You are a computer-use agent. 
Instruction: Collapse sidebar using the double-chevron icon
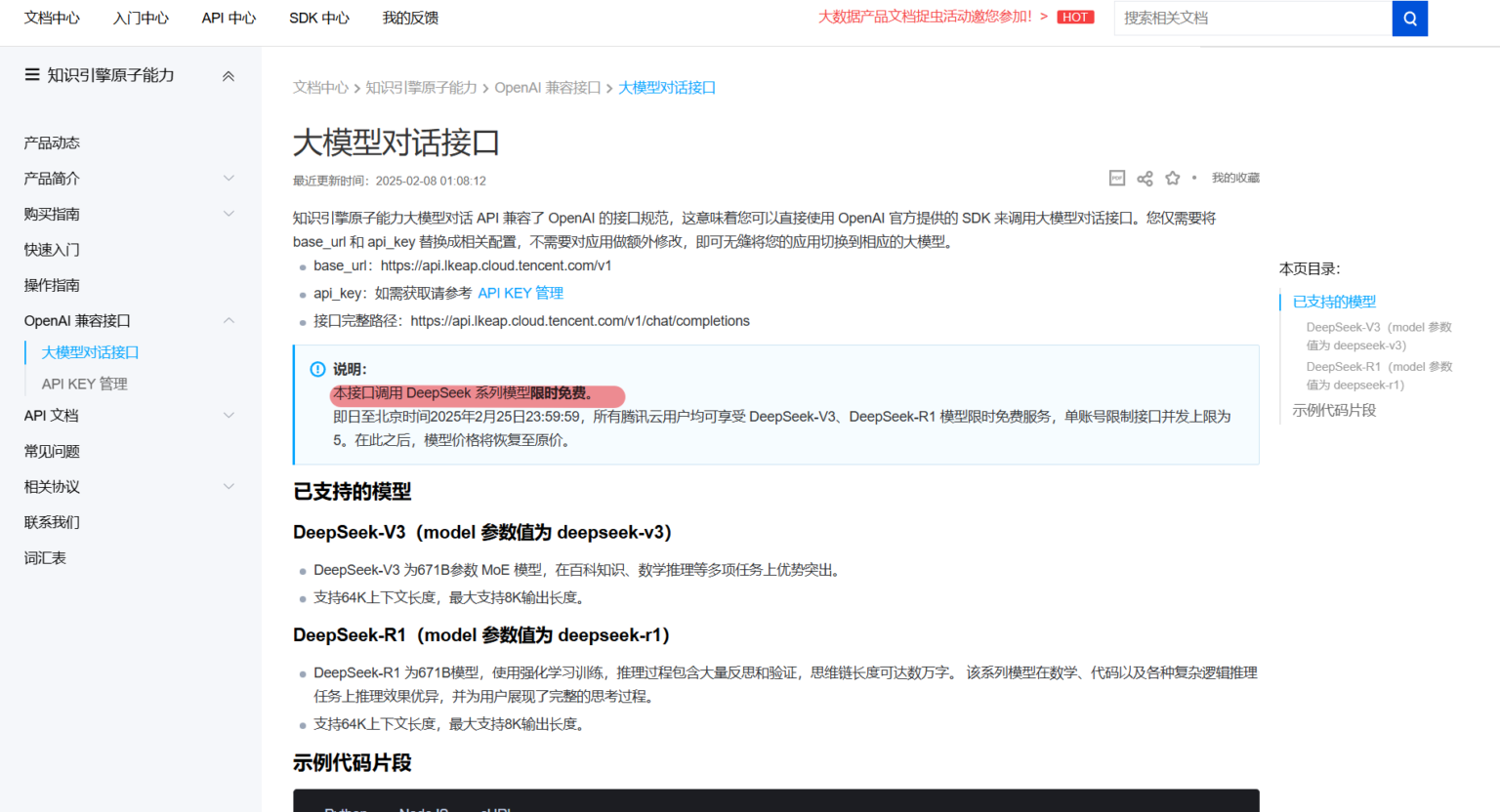[x=229, y=76]
